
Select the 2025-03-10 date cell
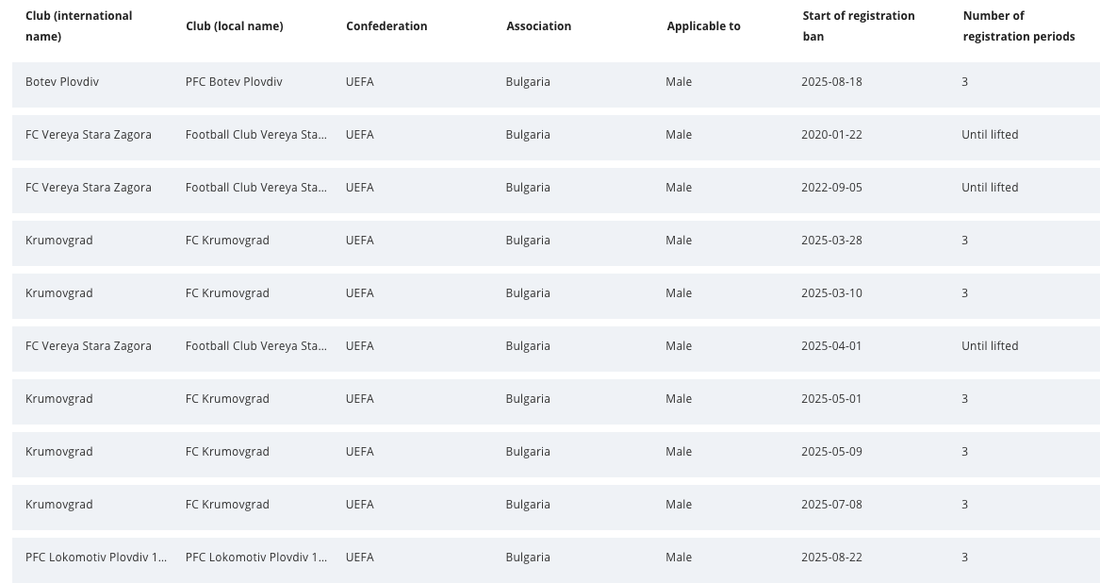(831, 294)
